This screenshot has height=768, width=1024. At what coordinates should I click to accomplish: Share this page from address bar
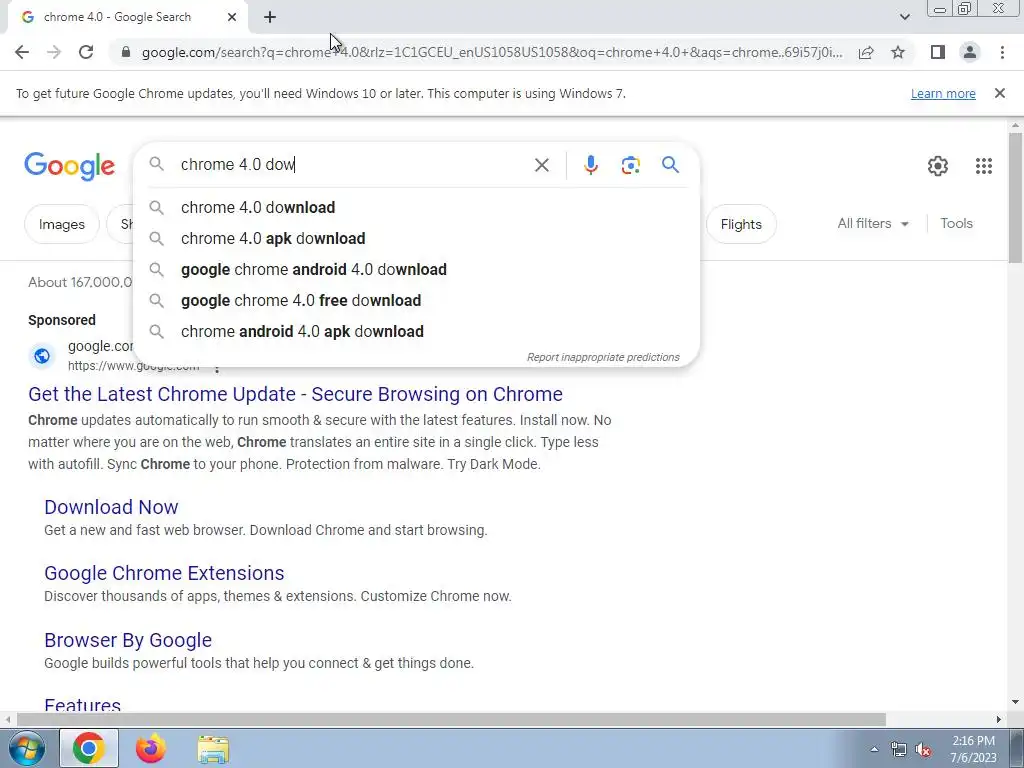pos(866,52)
